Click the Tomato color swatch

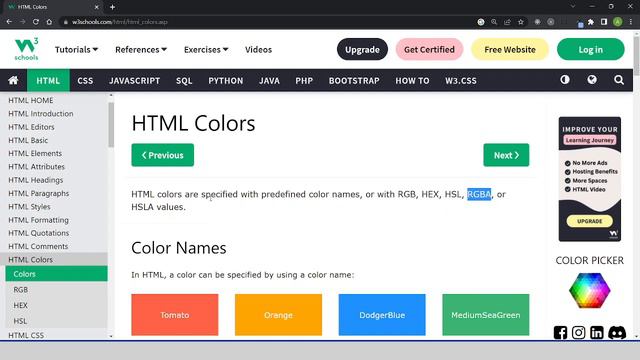[x=175, y=315]
